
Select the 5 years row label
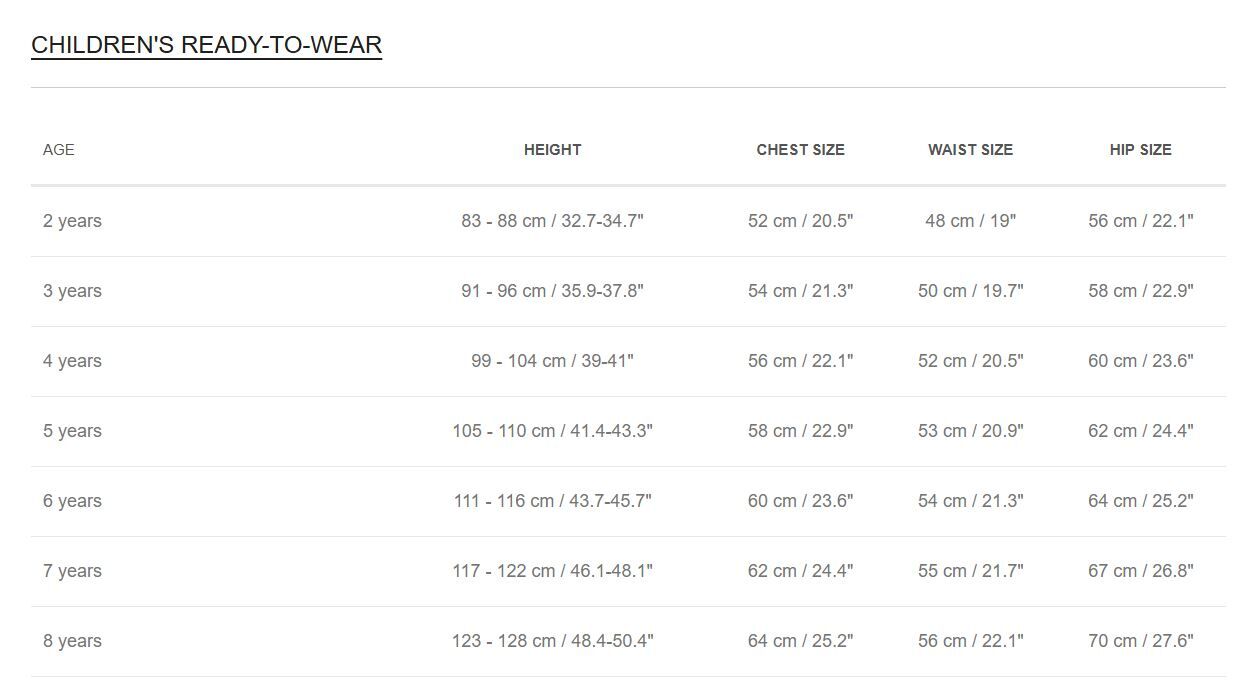click(72, 431)
